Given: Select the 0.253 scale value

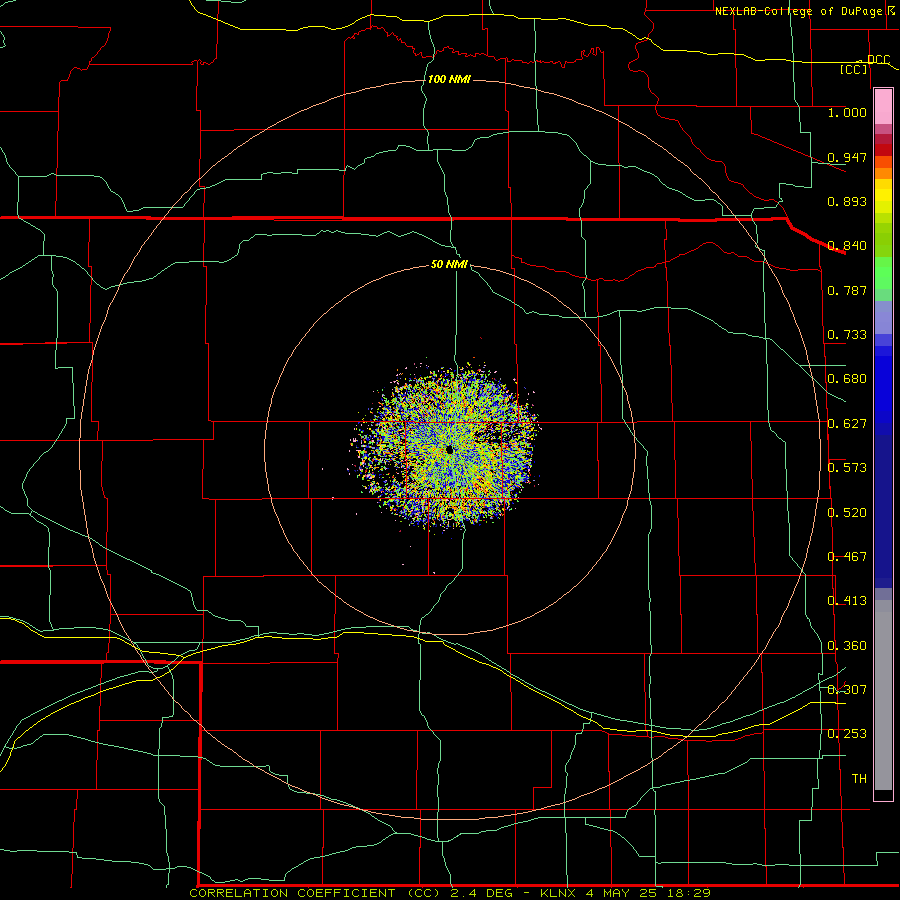Looking at the screenshot, I should pos(847,734).
